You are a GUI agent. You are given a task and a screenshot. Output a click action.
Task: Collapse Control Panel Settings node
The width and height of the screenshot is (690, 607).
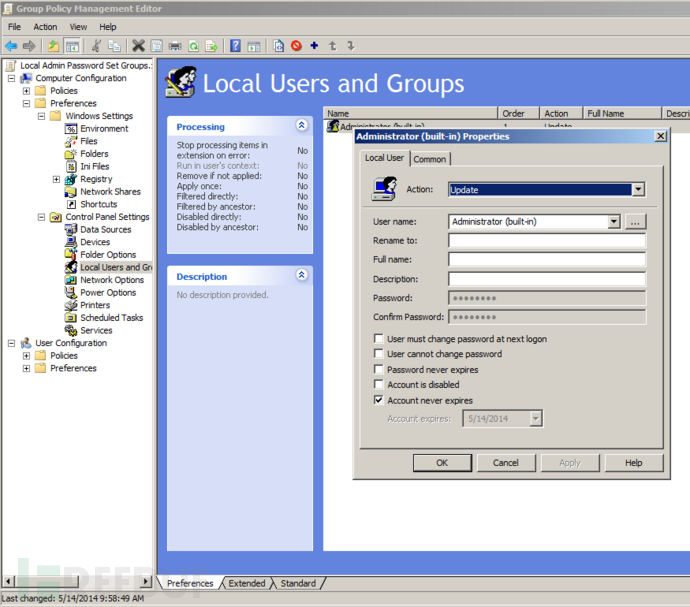pyautogui.click(x=41, y=217)
